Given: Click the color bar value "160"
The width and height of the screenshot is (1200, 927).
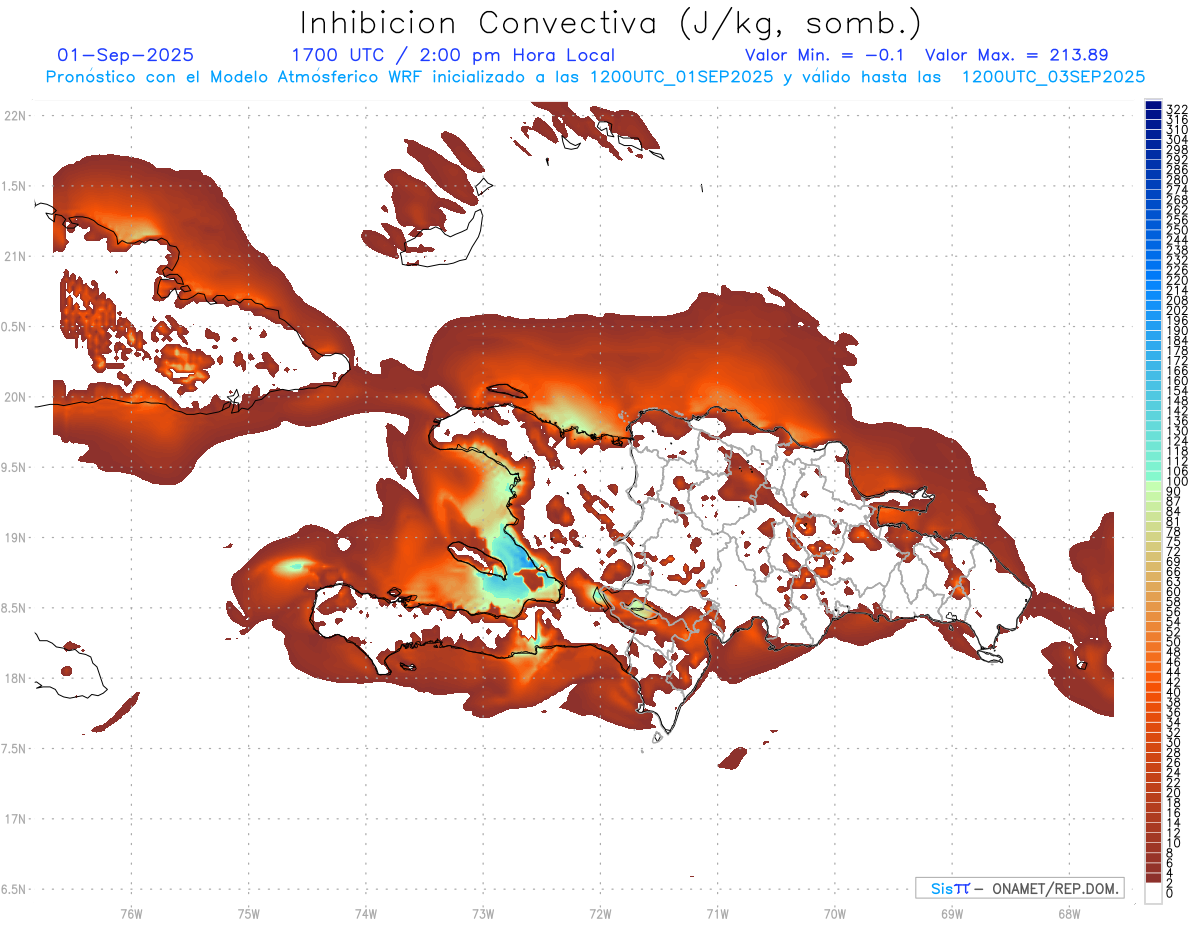Looking at the screenshot, I should point(1177,381).
